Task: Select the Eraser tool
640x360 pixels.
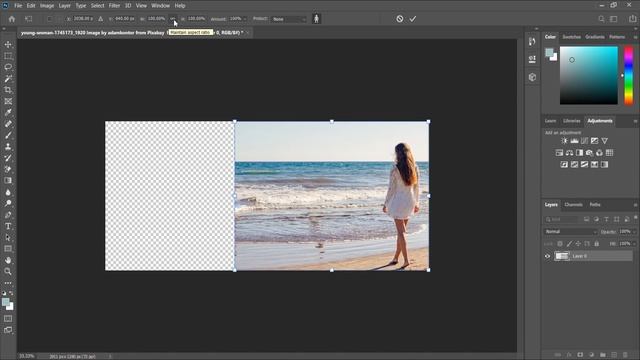Action: click(x=8, y=169)
